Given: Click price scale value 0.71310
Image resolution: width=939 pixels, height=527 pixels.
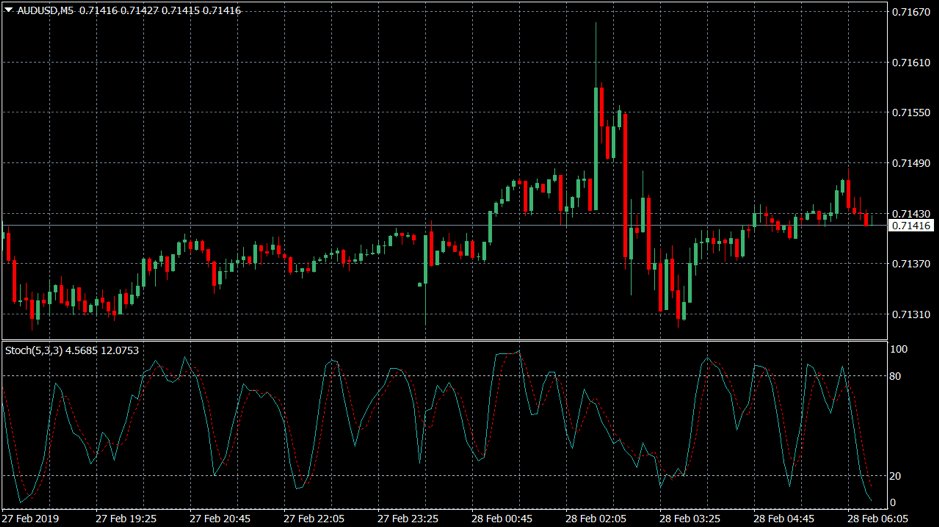Looking at the screenshot, I should click(x=911, y=314).
